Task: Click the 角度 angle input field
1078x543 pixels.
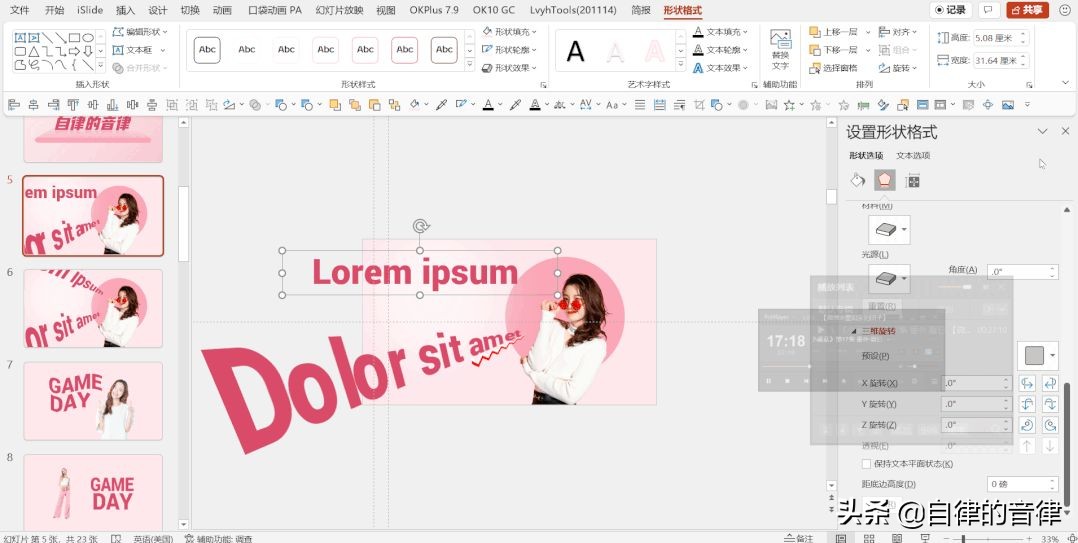Action: click(x=1022, y=272)
